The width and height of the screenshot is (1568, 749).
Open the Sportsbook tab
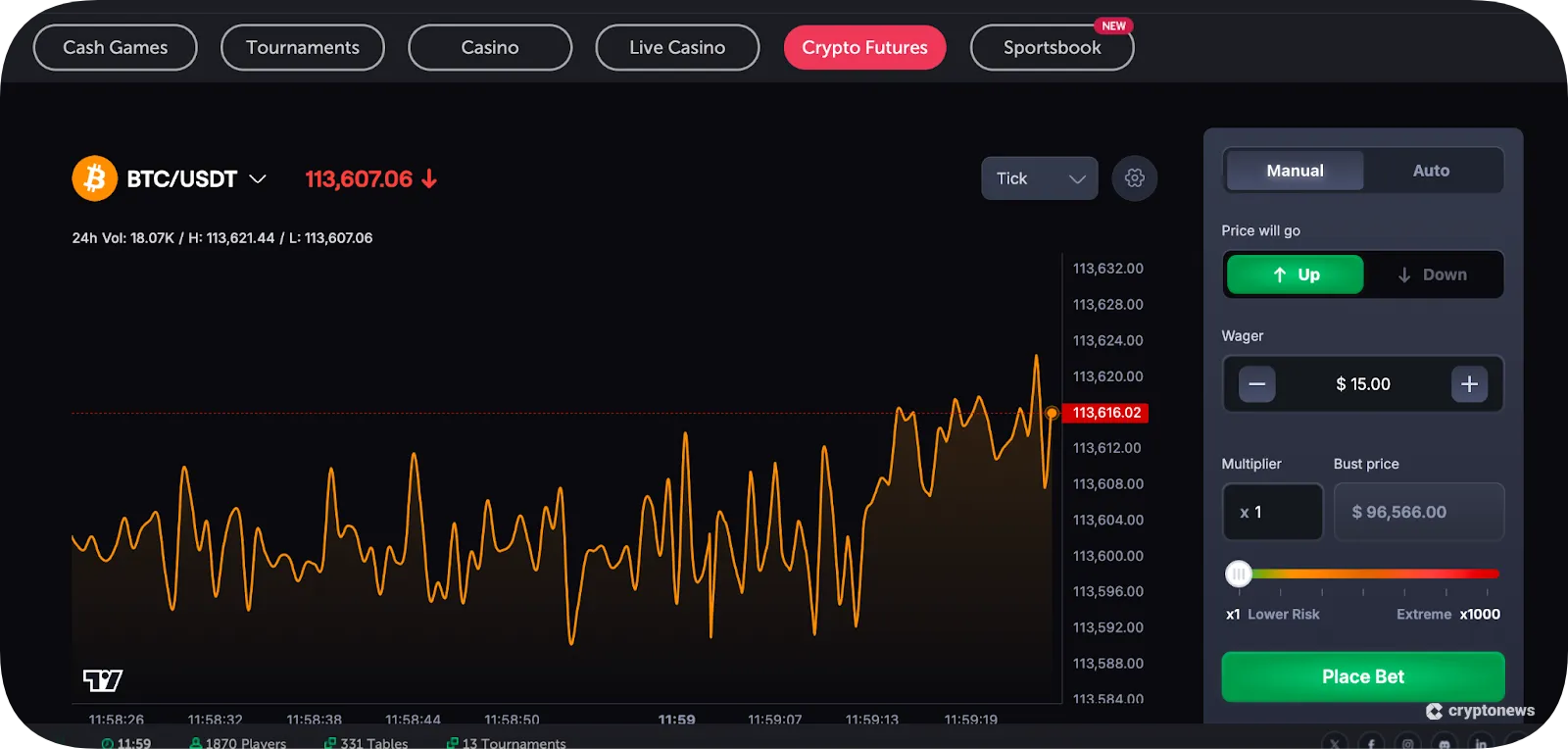[1052, 47]
